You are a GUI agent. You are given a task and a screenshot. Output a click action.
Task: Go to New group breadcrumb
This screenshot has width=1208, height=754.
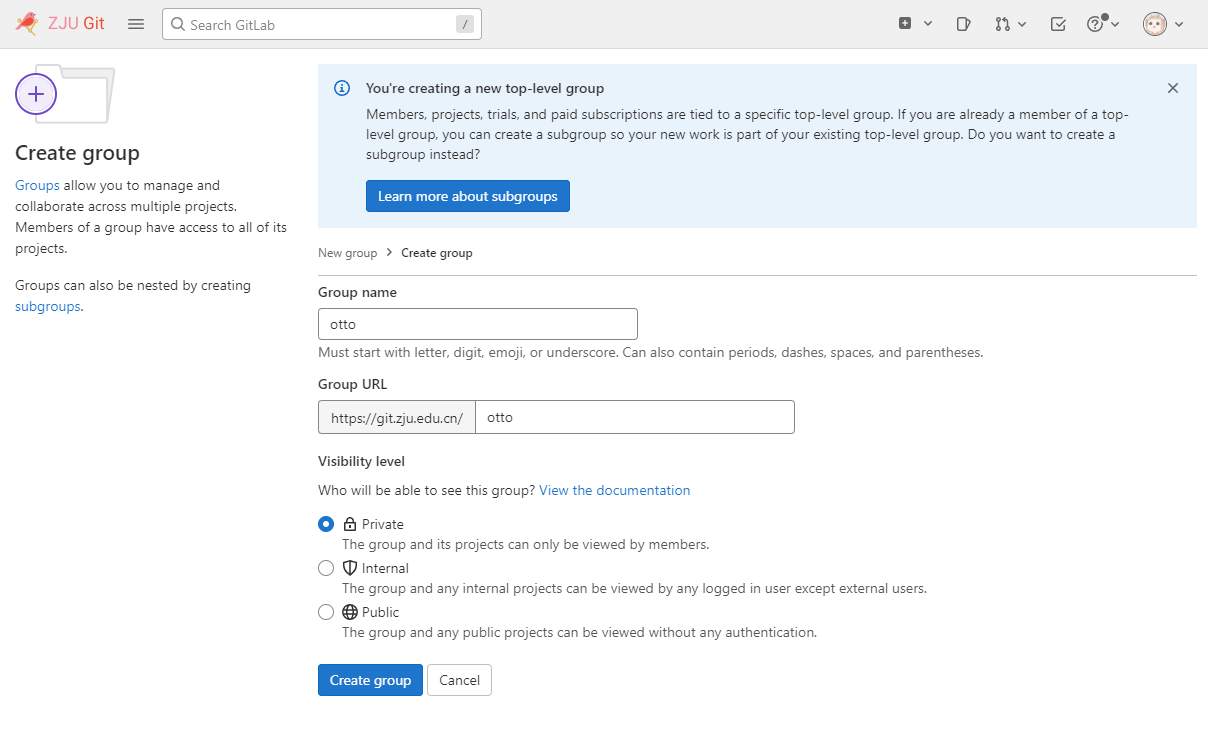(x=347, y=253)
